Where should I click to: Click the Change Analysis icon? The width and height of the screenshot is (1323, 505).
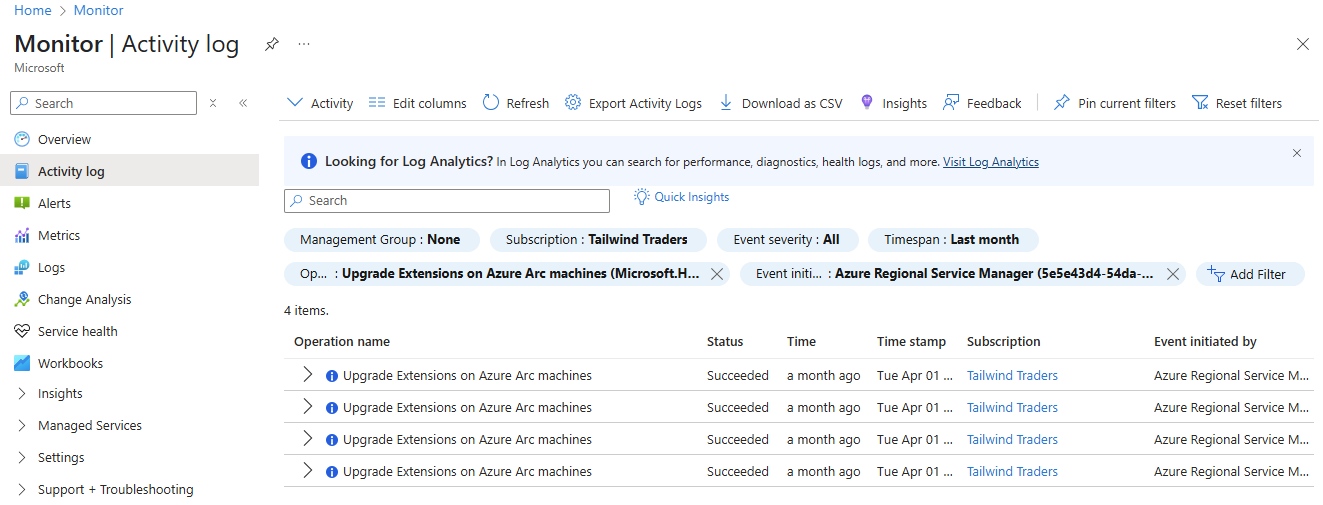pyautogui.click(x=22, y=299)
